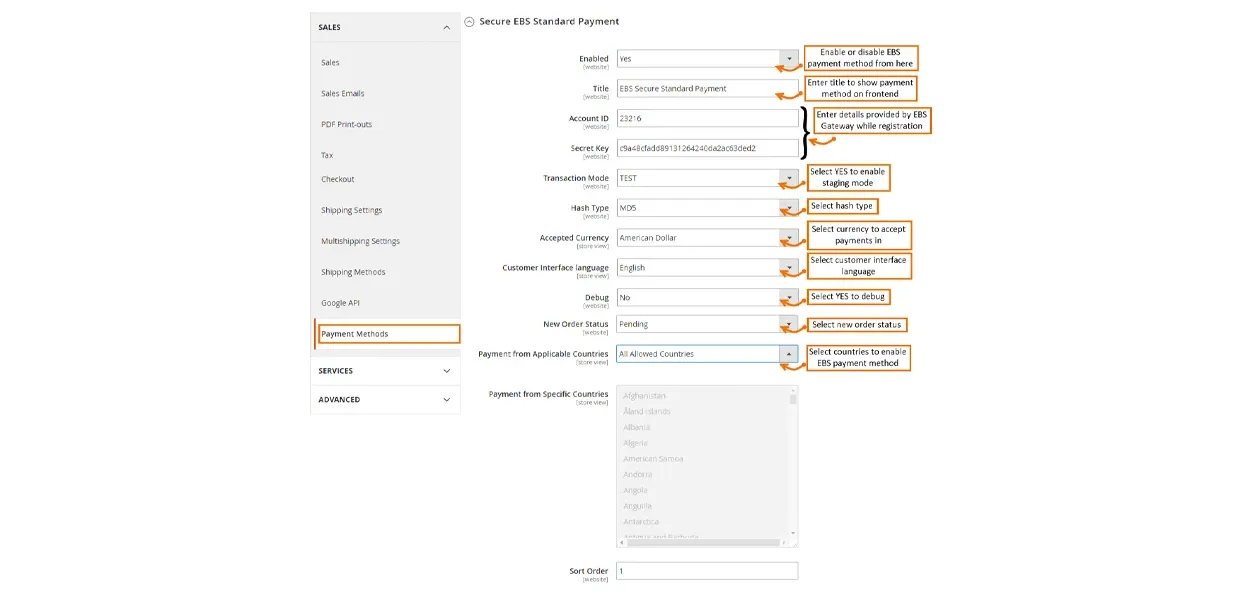
Task: Open Sales Emails in sidebar
Action: [x=343, y=94]
